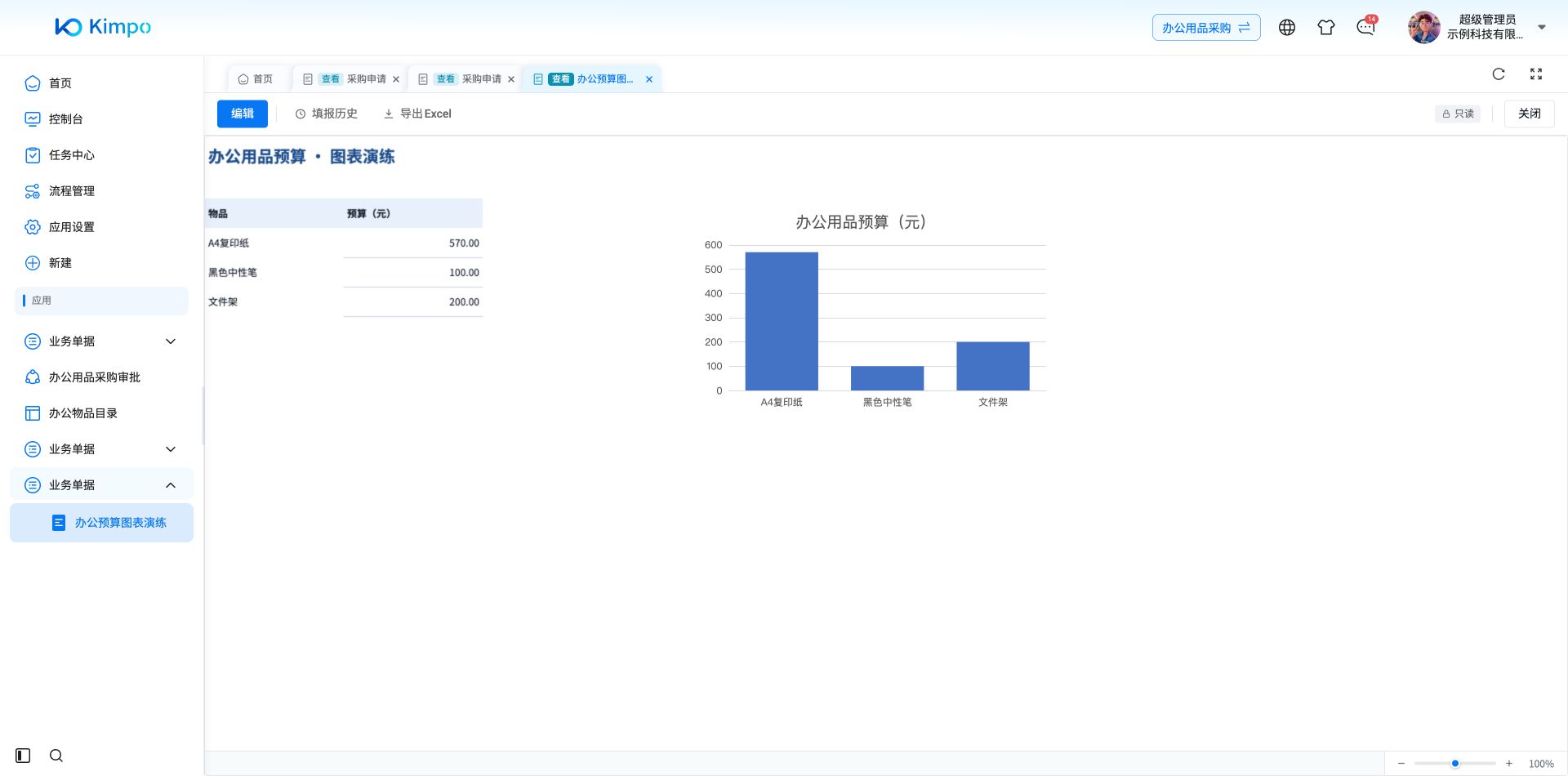The width and height of the screenshot is (1568, 776).
Task: Click 新建 plus icon in sidebar
Action: pos(33,263)
